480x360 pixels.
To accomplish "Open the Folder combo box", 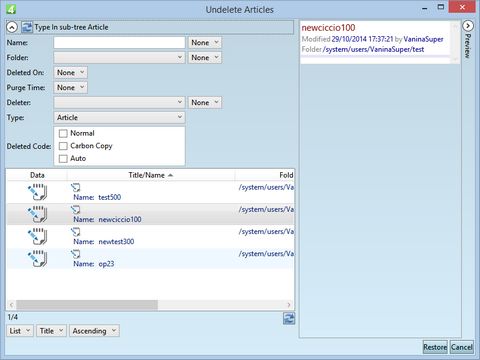I will tap(119, 57).
